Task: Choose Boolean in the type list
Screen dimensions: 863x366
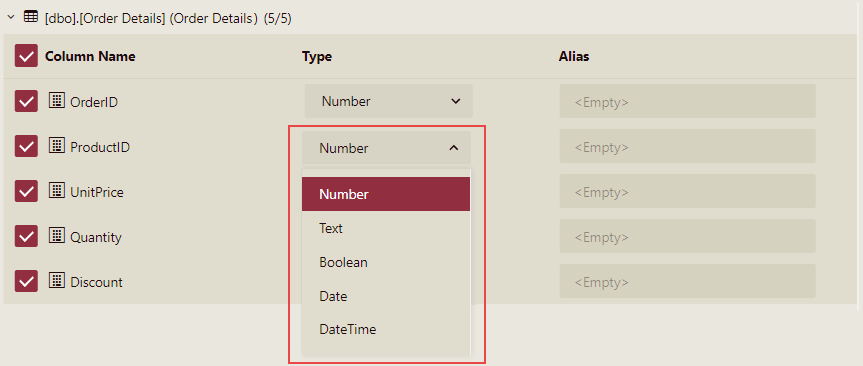Action: pyautogui.click(x=386, y=262)
